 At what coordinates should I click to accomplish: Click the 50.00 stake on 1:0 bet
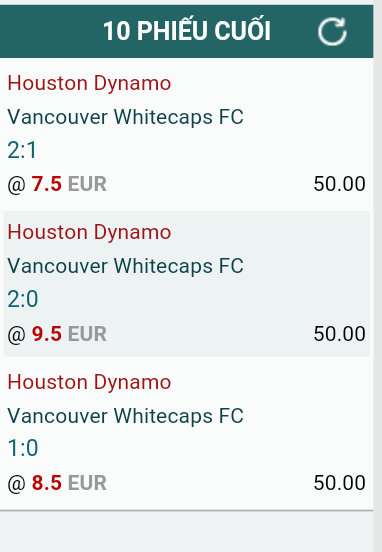[x=339, y=483]
